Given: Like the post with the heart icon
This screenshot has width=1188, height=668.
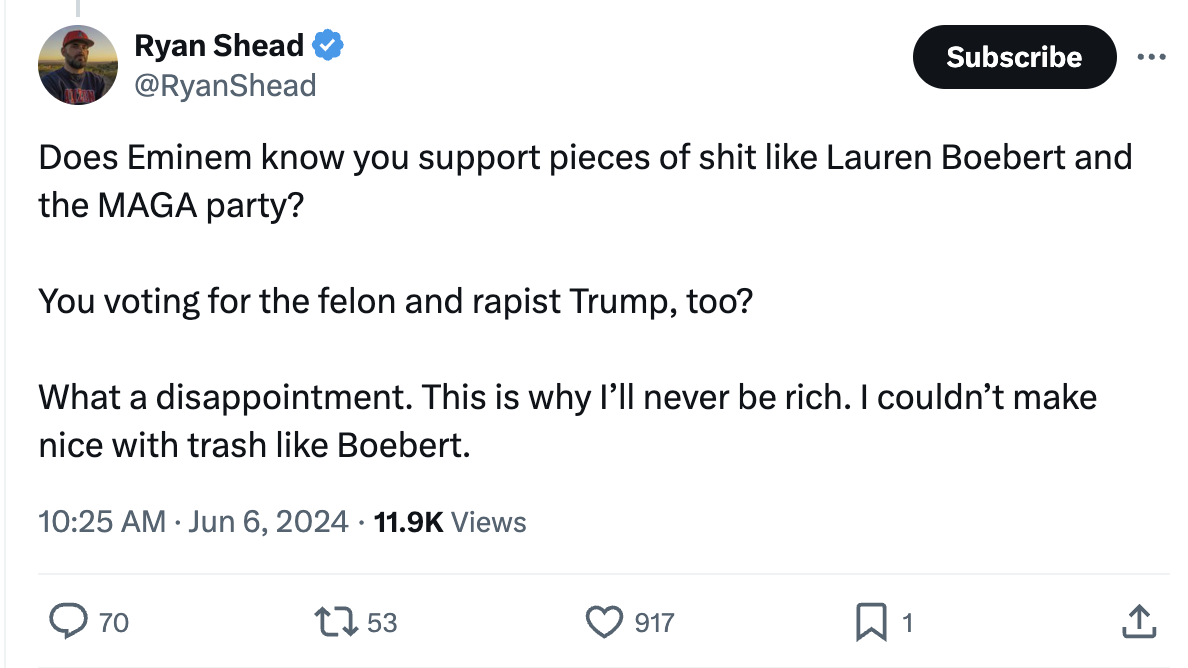Looking at the screenshot, I should (603, 623).
